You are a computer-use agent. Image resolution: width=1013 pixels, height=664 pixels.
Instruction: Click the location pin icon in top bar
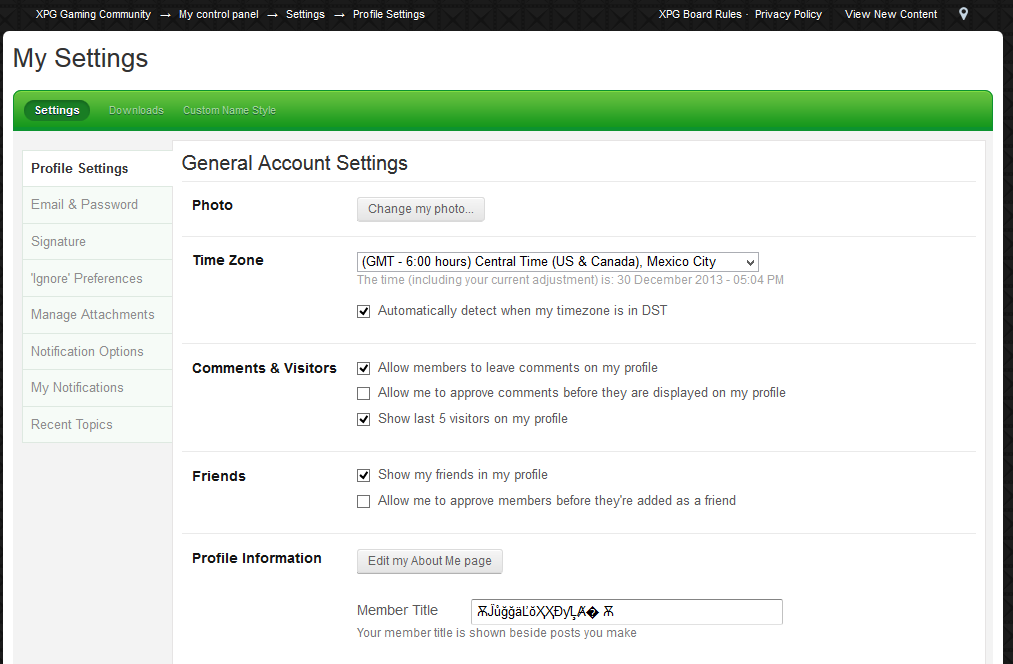pyautogui.click(x=963, y=14)
